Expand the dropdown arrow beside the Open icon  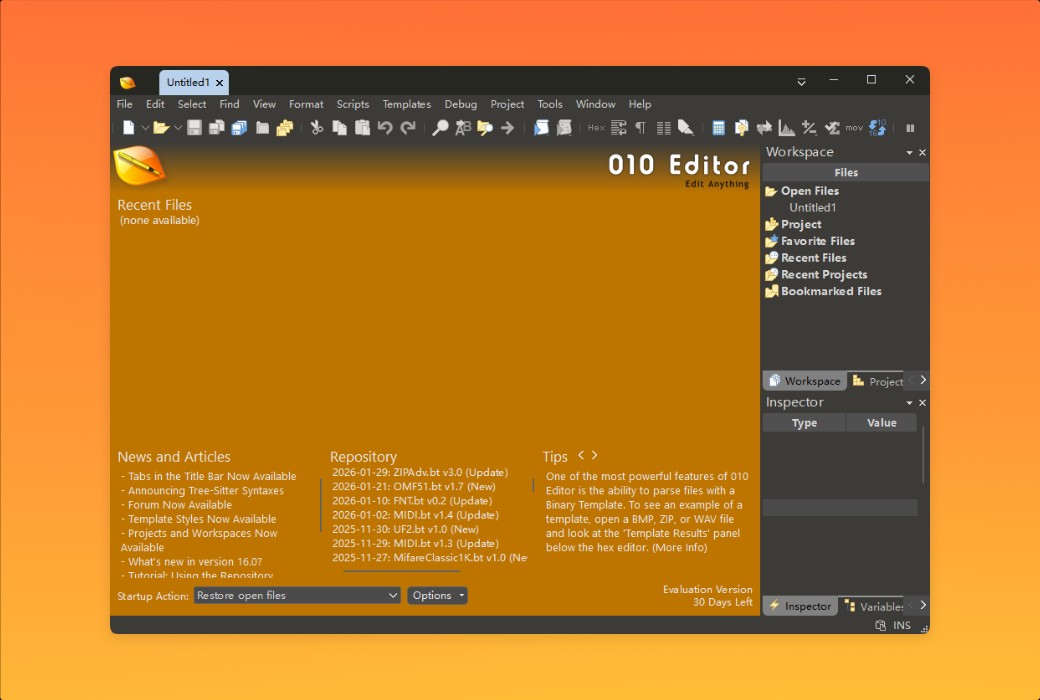176,128
